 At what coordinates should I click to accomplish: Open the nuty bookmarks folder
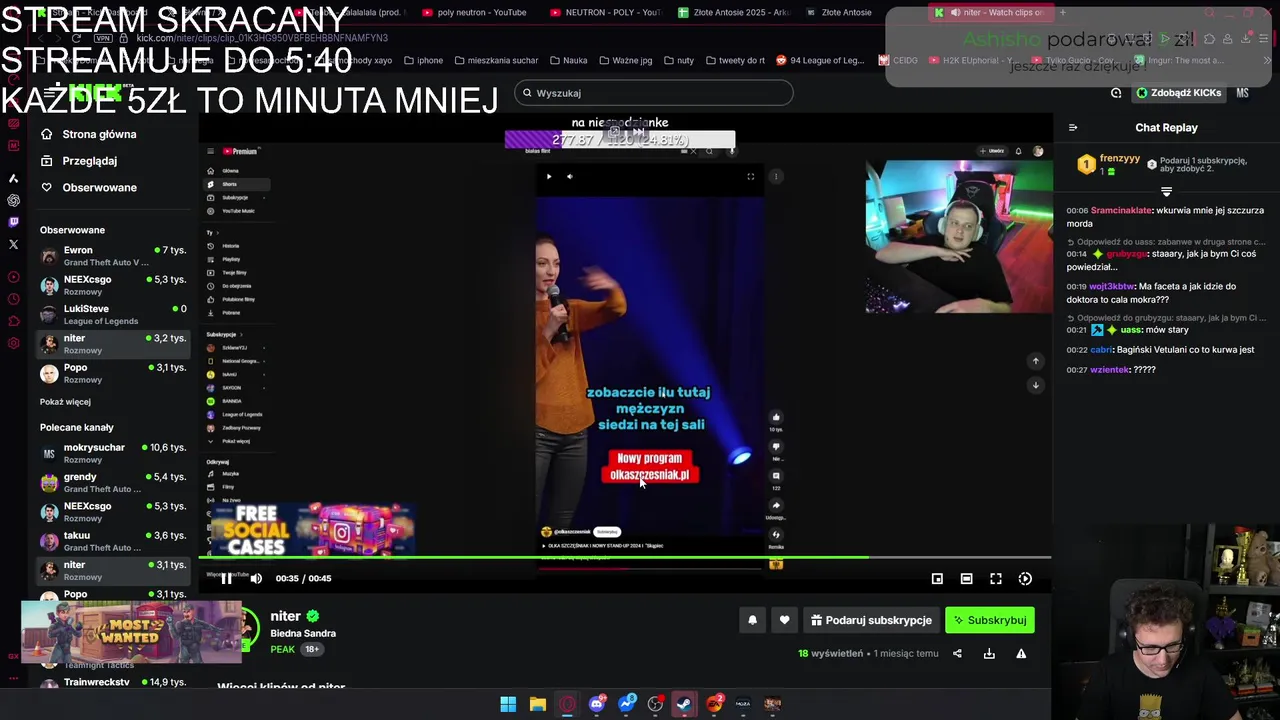pos(678,60)
